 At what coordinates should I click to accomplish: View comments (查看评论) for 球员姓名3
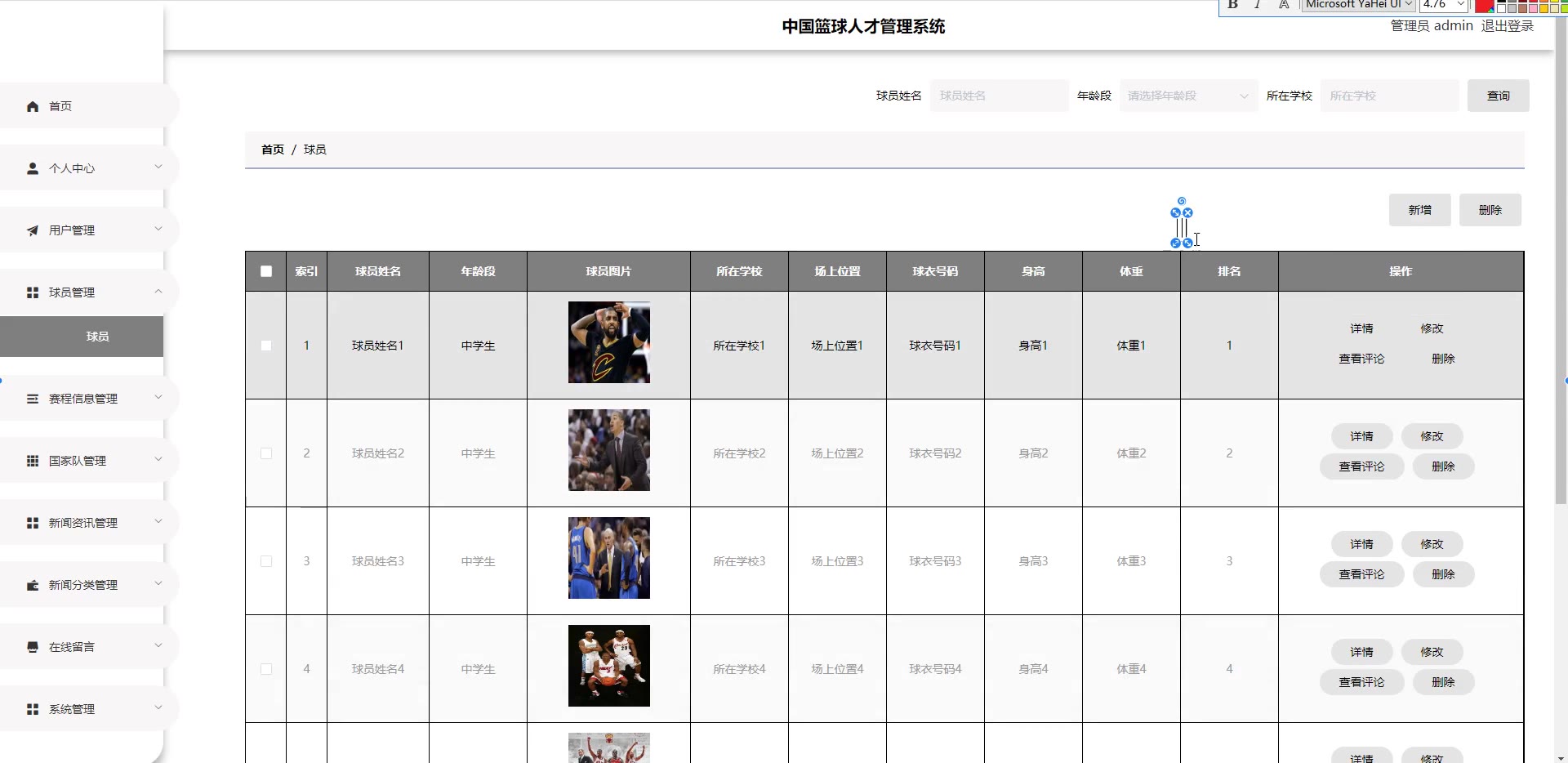1361,574
